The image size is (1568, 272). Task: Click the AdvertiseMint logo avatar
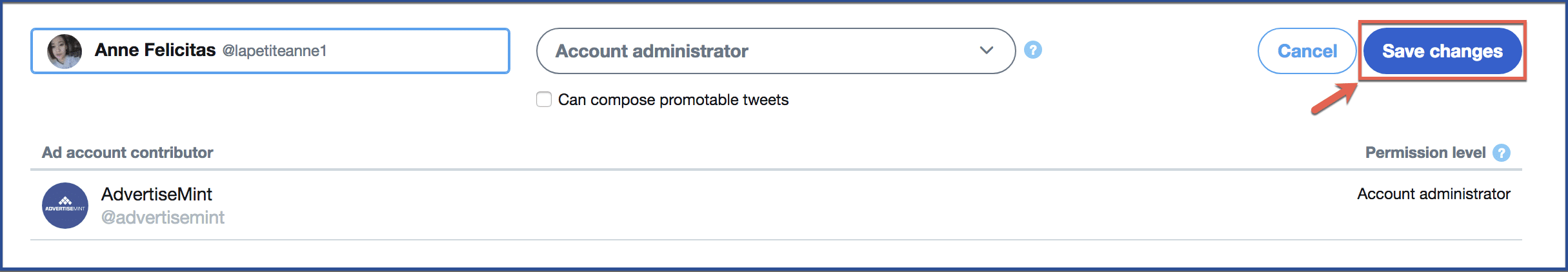click(65, 206)
